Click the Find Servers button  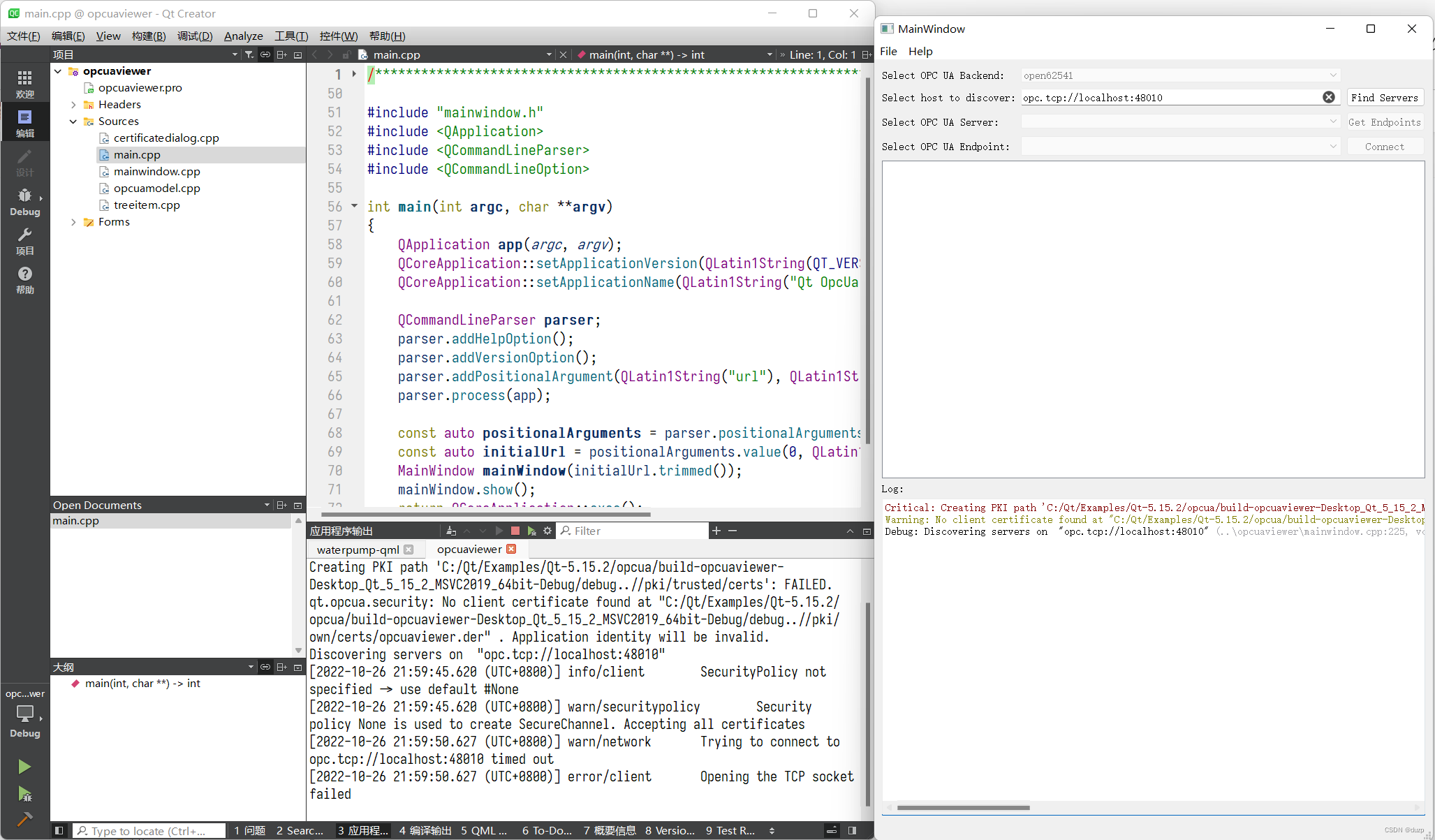[x=1384, y=98]
